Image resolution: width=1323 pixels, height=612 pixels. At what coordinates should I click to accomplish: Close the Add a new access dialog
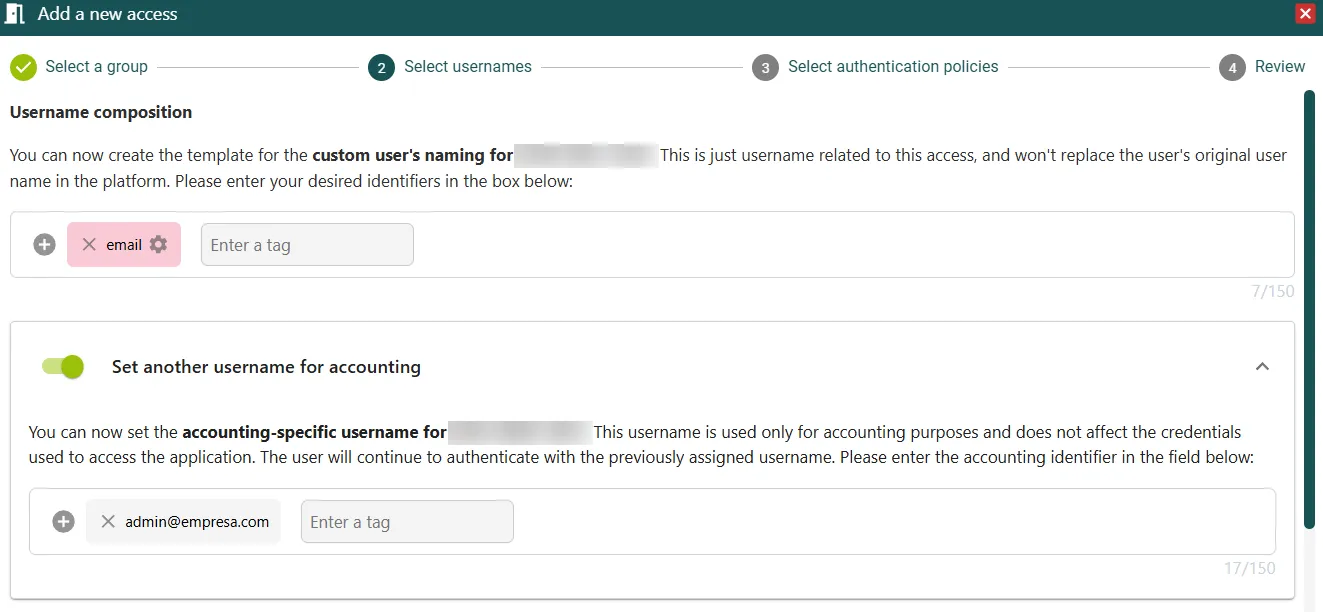[x=1305, y=14]
